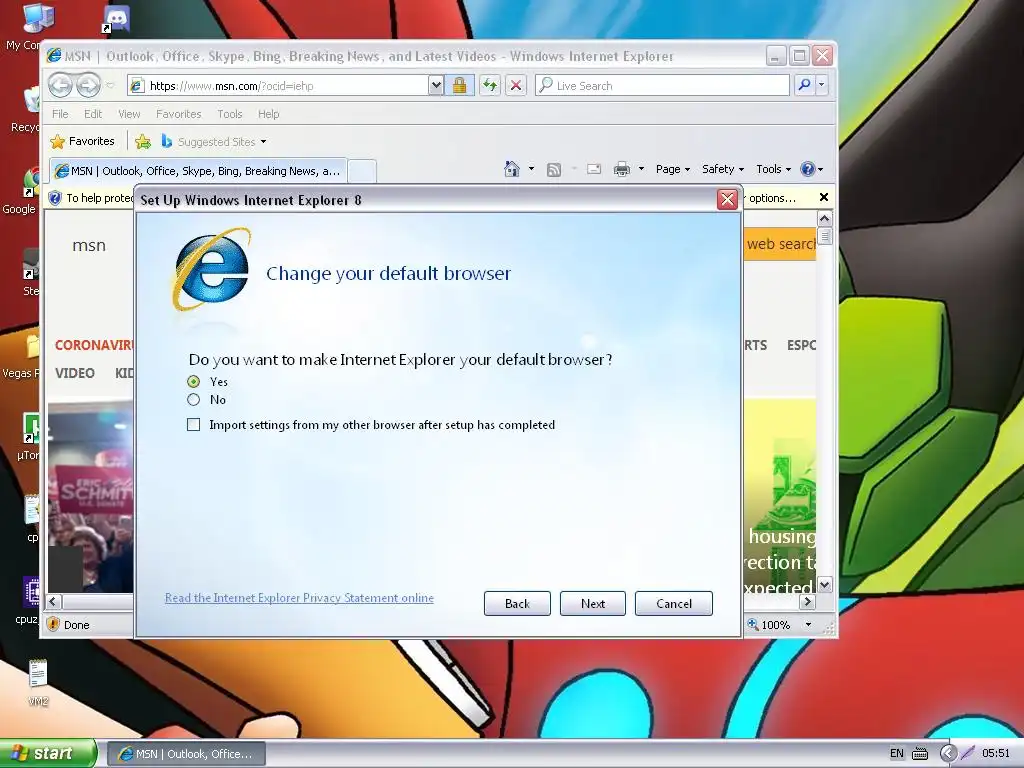1024x768 pixels.
Task: Click in the Live Search input field
Action: 663,86
